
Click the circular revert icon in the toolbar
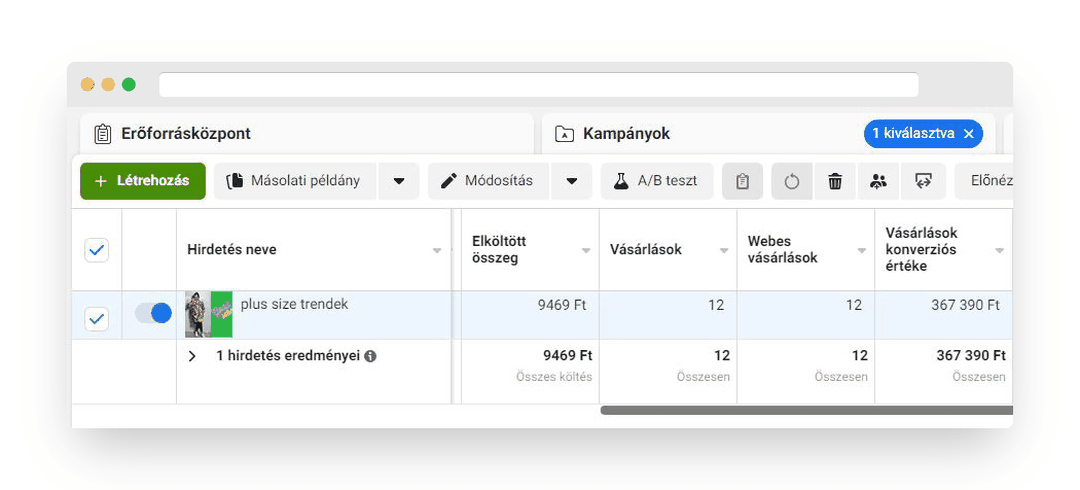792,181
